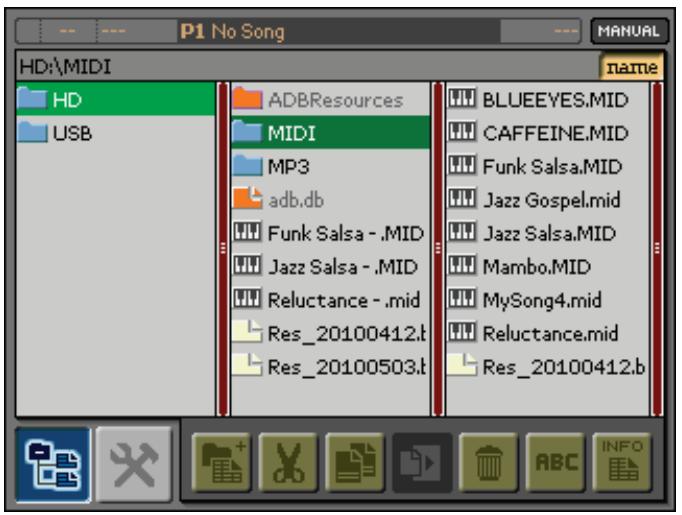Click the blue folder icon beside MP3

pyautogui.click(x=247, y=165)
